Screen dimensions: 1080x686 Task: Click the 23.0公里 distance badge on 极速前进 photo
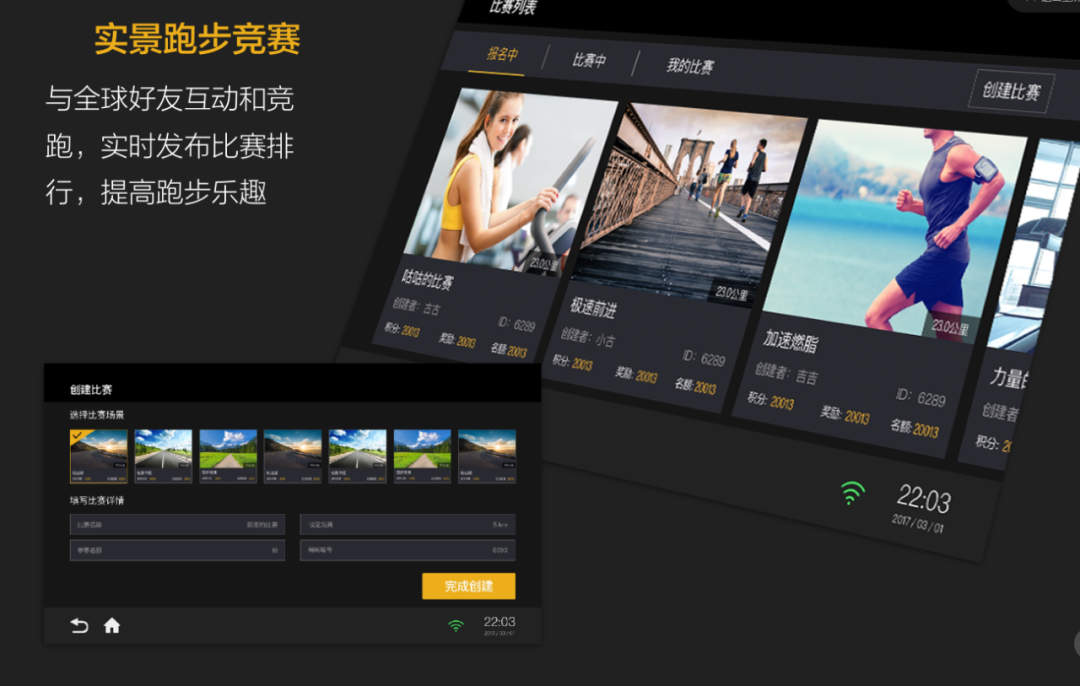[731, 294]
